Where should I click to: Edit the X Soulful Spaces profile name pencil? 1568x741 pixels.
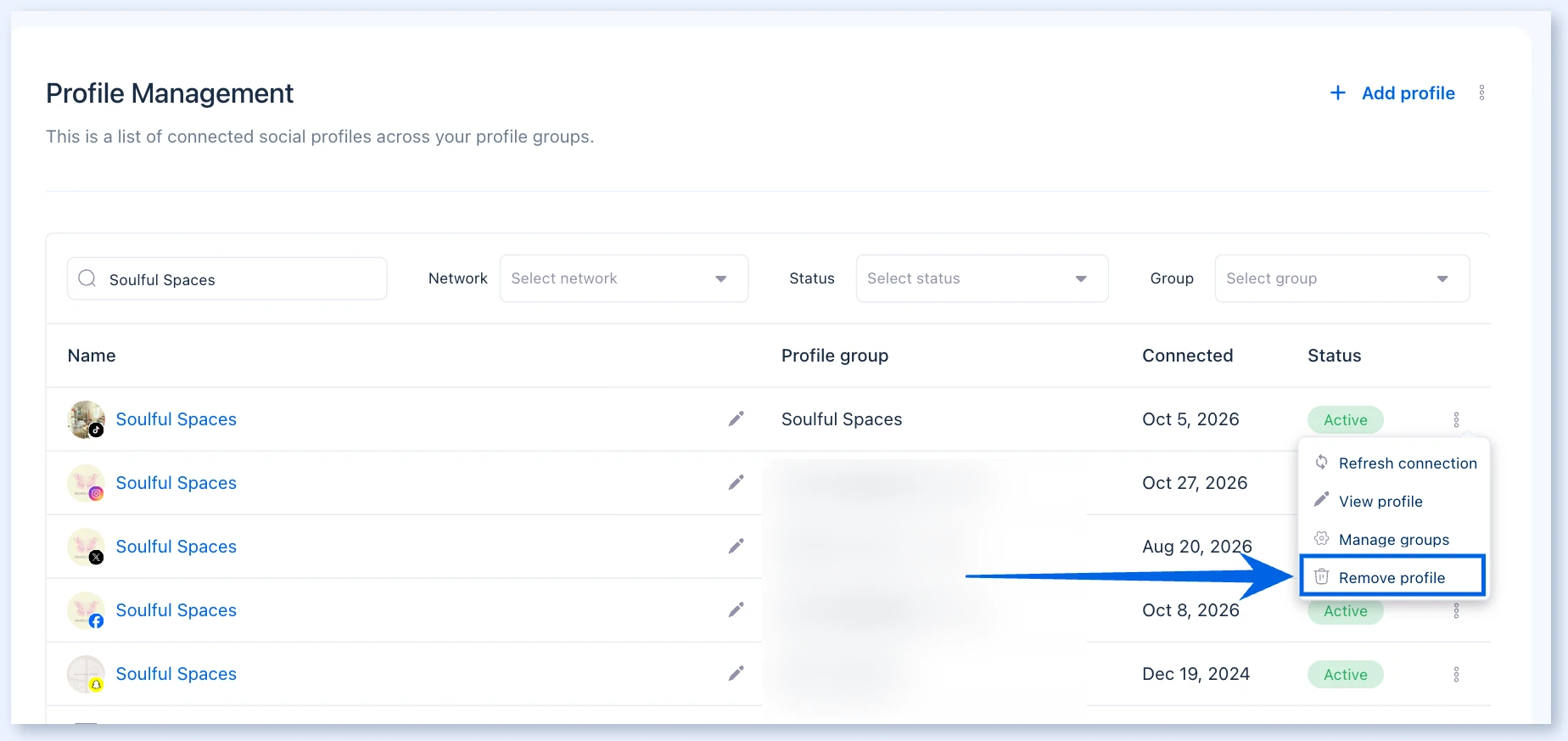tap(736, 546)
